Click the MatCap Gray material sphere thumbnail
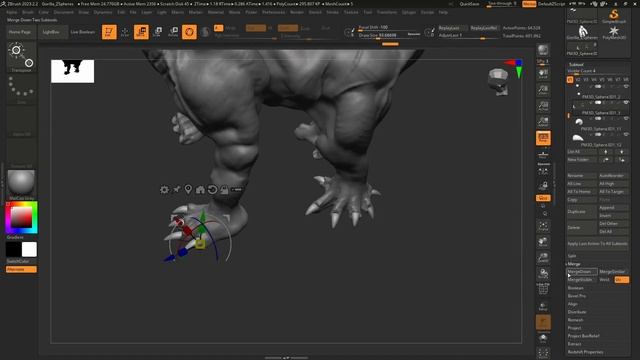Image resolution: width=640 pixels, height=360 pixels. point(21,182)
